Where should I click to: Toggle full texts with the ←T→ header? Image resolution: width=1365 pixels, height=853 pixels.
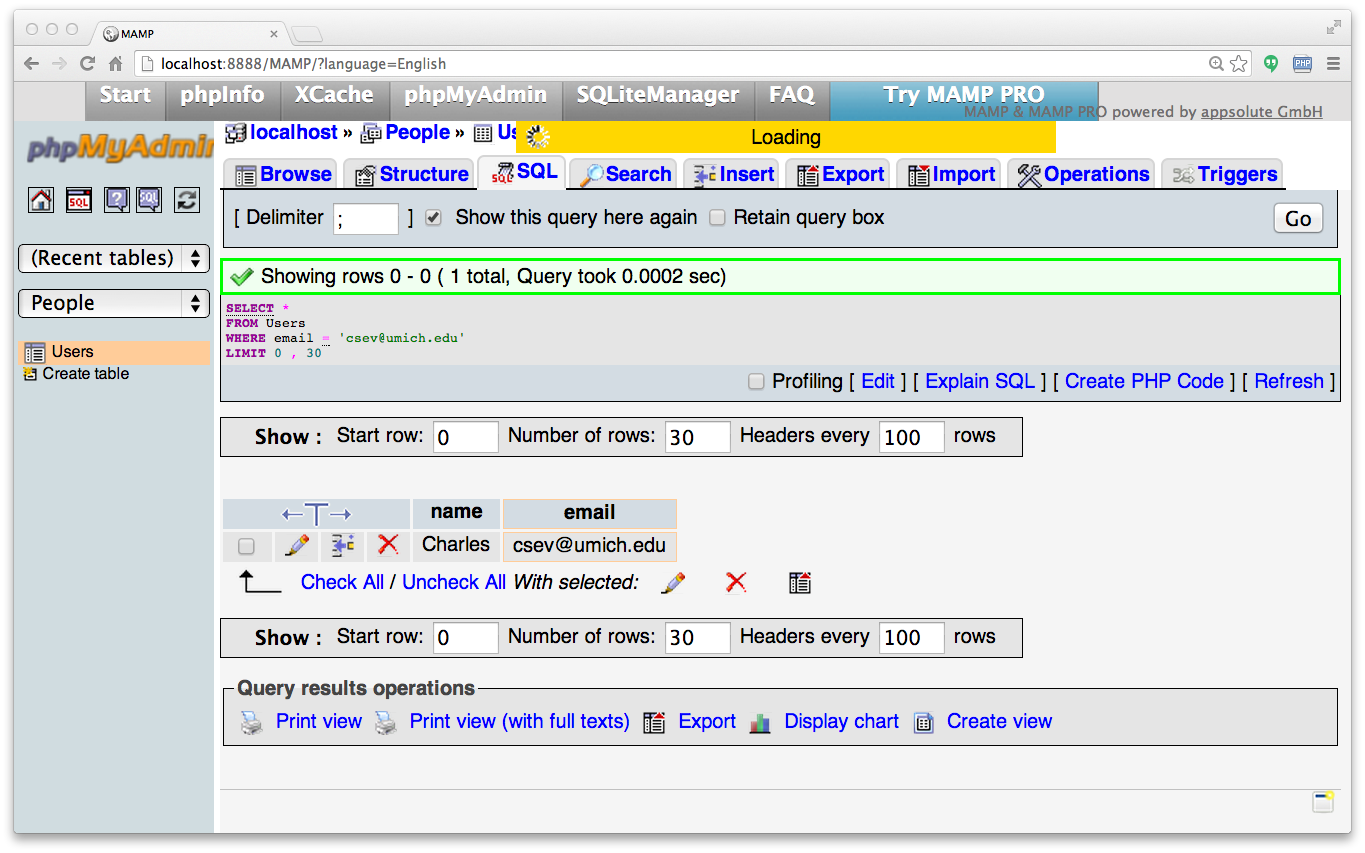pos(316,514)
